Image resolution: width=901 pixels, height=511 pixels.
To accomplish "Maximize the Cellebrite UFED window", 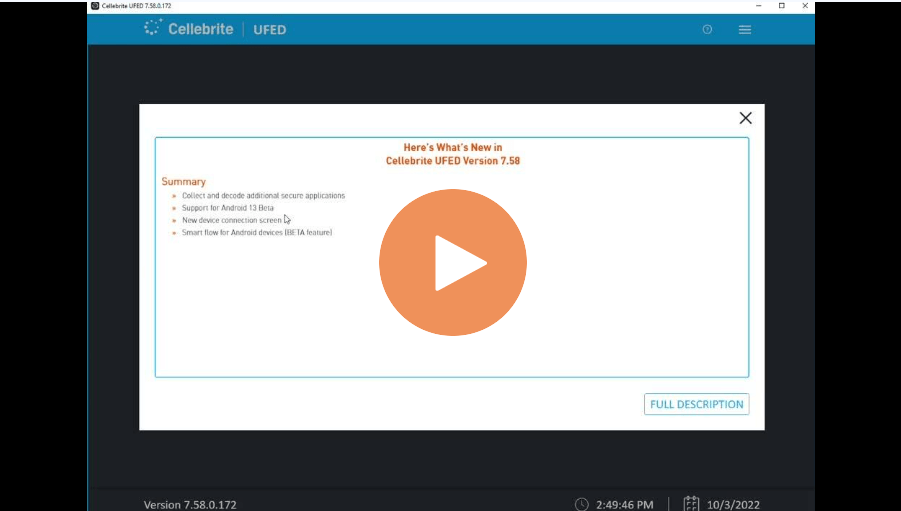I will pos(781,6).
